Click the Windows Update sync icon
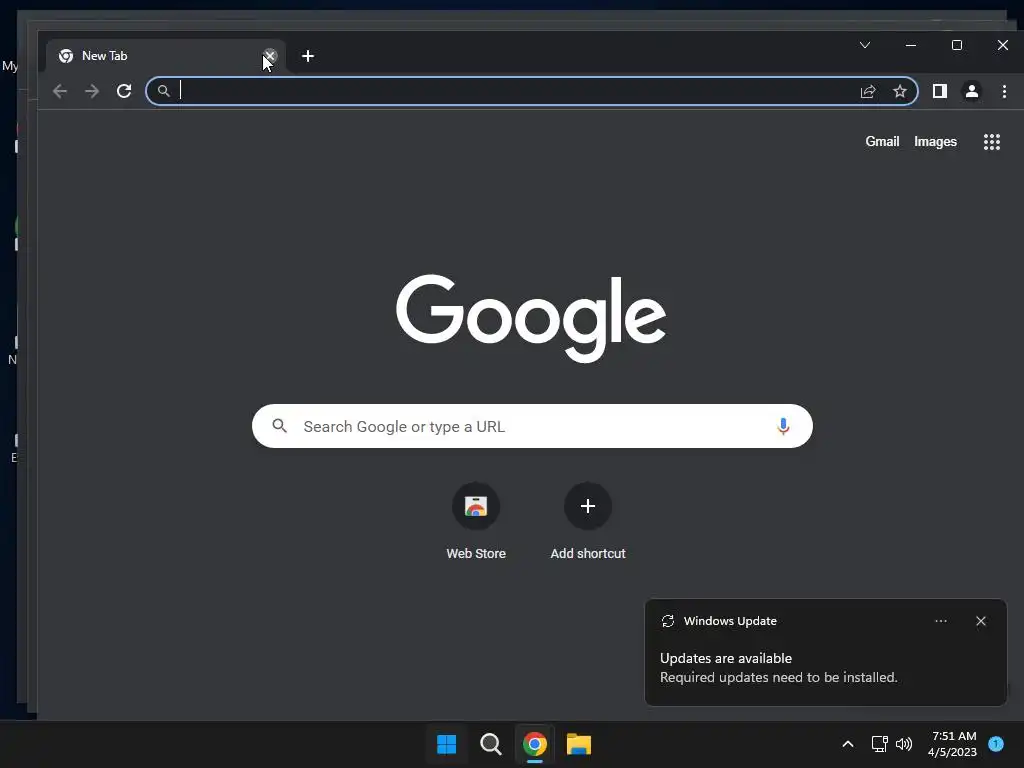 (x=667, y=621)
